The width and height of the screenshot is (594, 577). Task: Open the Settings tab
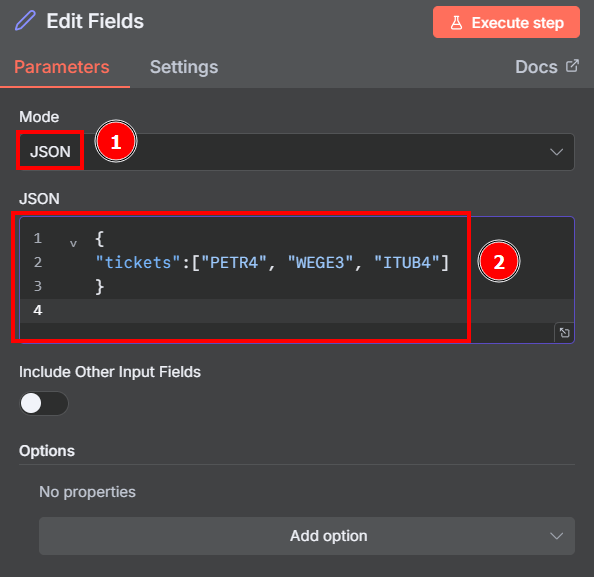coord(184,67)
